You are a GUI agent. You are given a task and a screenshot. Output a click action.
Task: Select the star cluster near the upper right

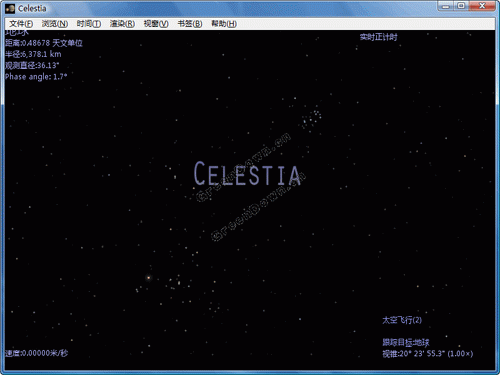click(312, 119)
